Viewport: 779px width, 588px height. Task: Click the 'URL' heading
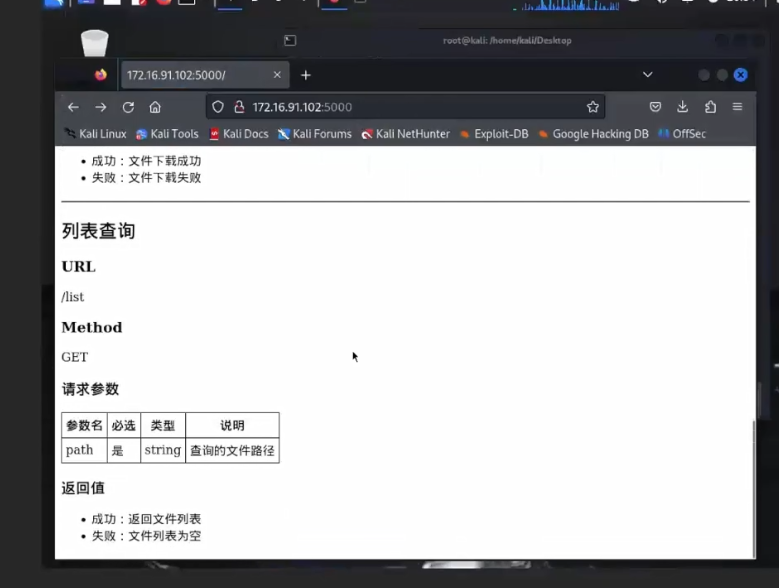pos(78,267)
